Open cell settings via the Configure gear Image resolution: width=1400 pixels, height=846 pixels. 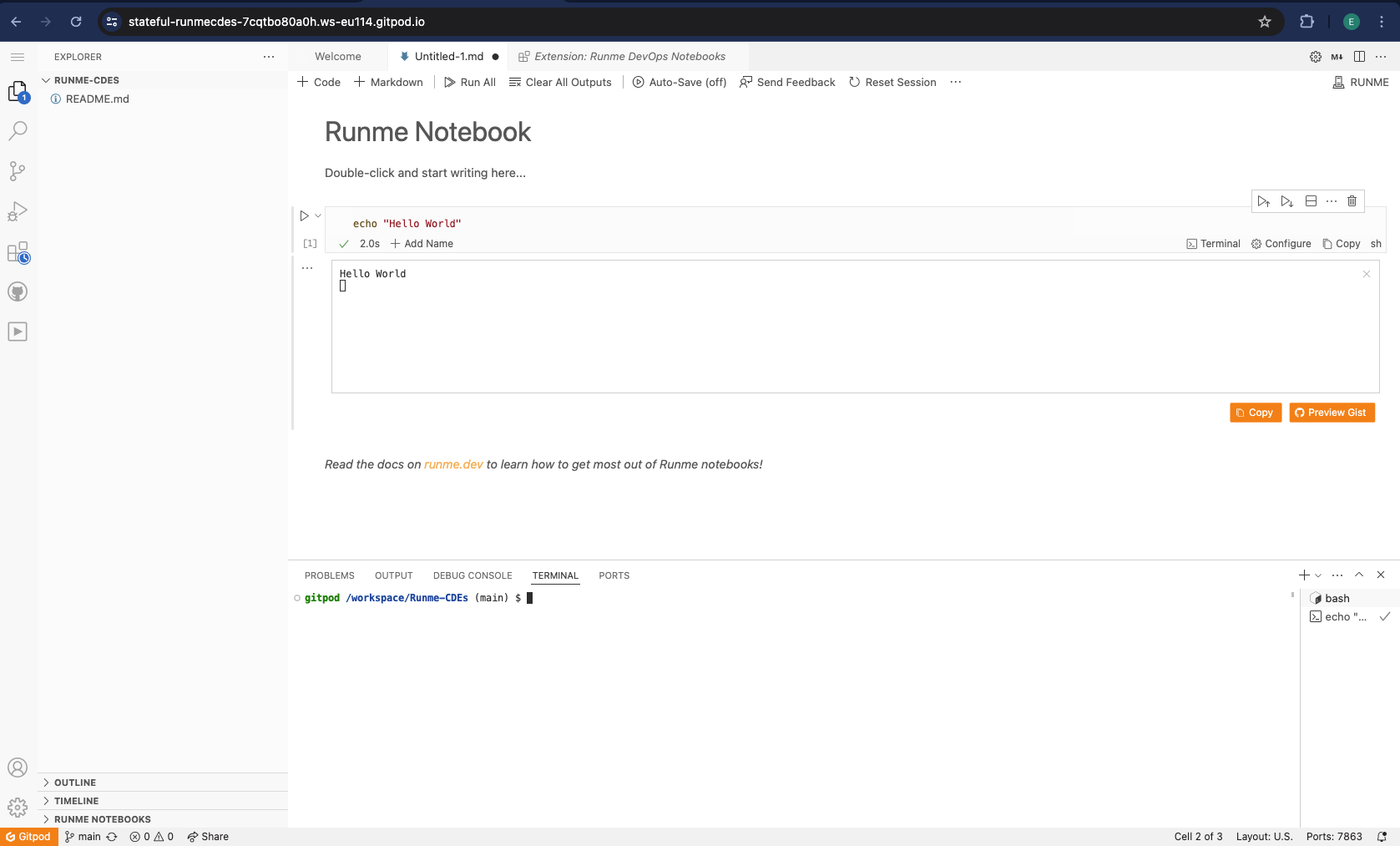pyautogui.click(x=1281, y=243)
